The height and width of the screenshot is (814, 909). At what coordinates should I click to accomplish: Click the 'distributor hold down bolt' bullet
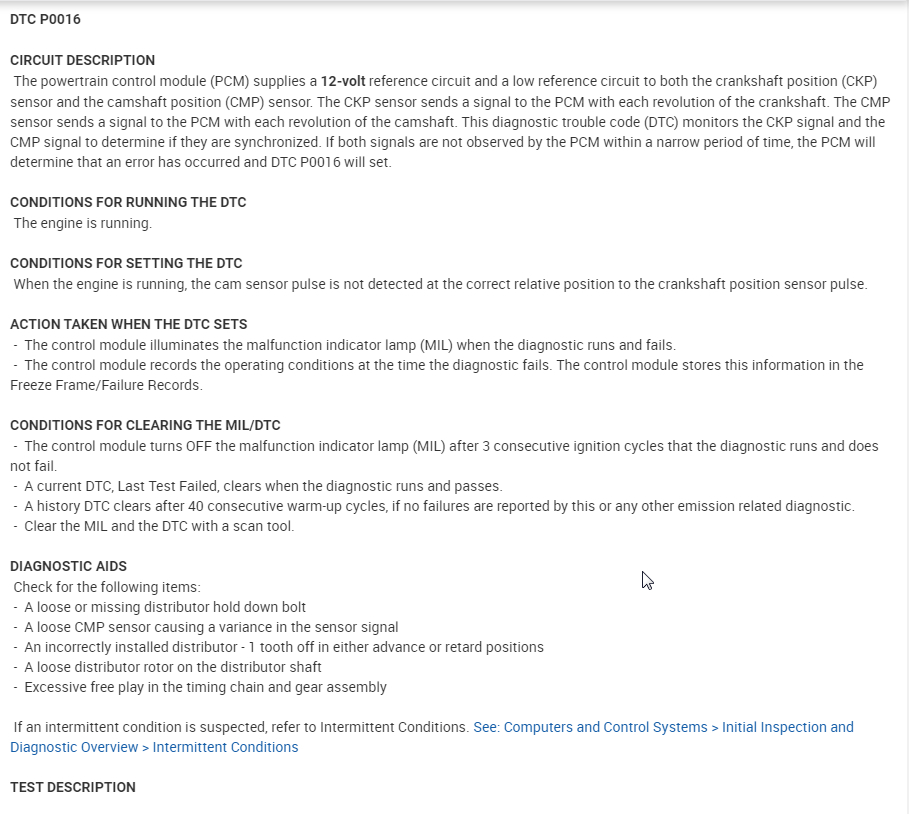[164, 607]
